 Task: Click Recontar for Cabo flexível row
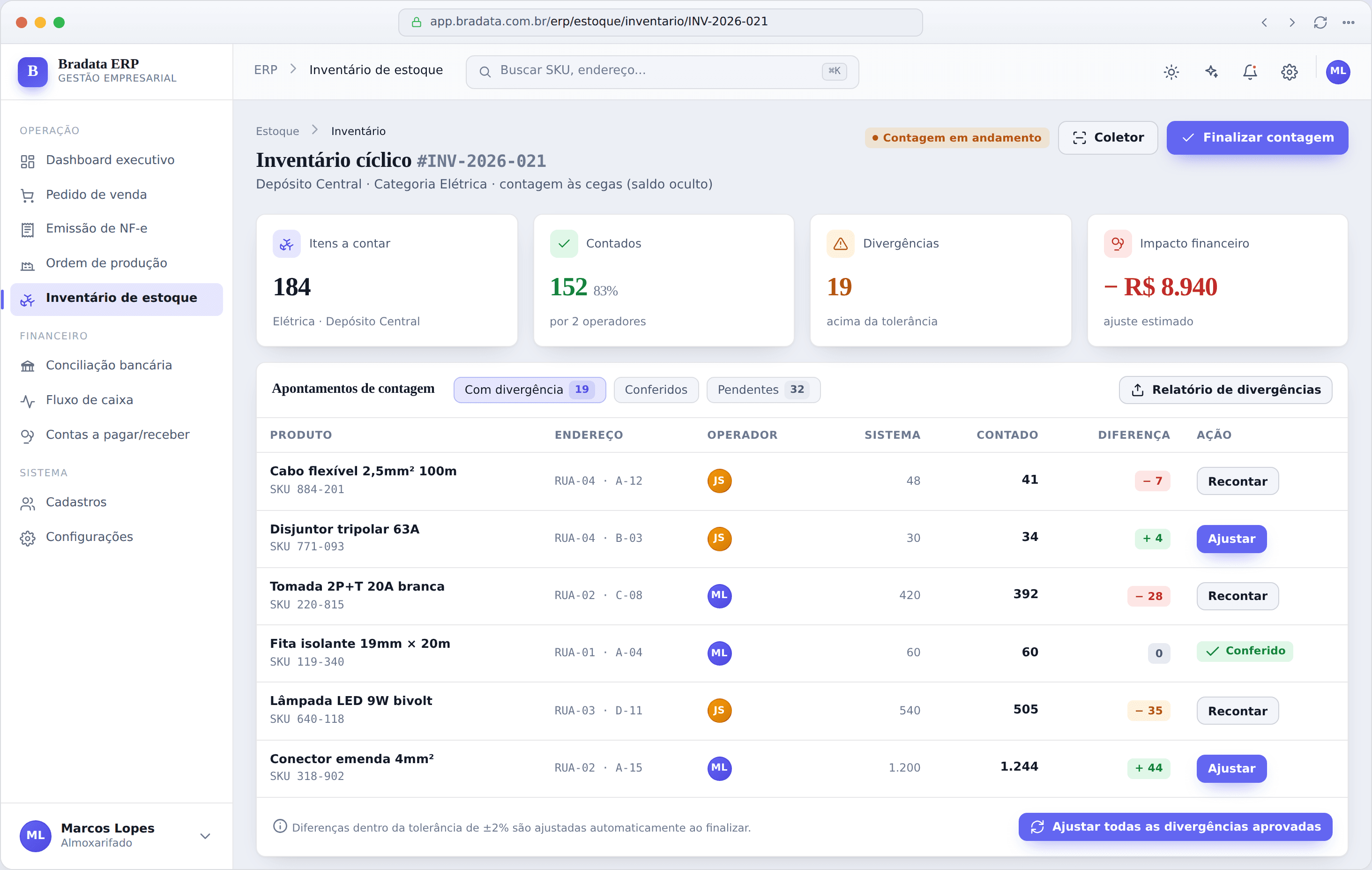(1238, 481)
